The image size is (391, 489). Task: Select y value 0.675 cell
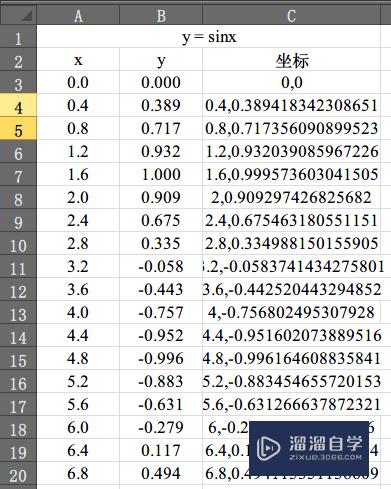(161, 220)
